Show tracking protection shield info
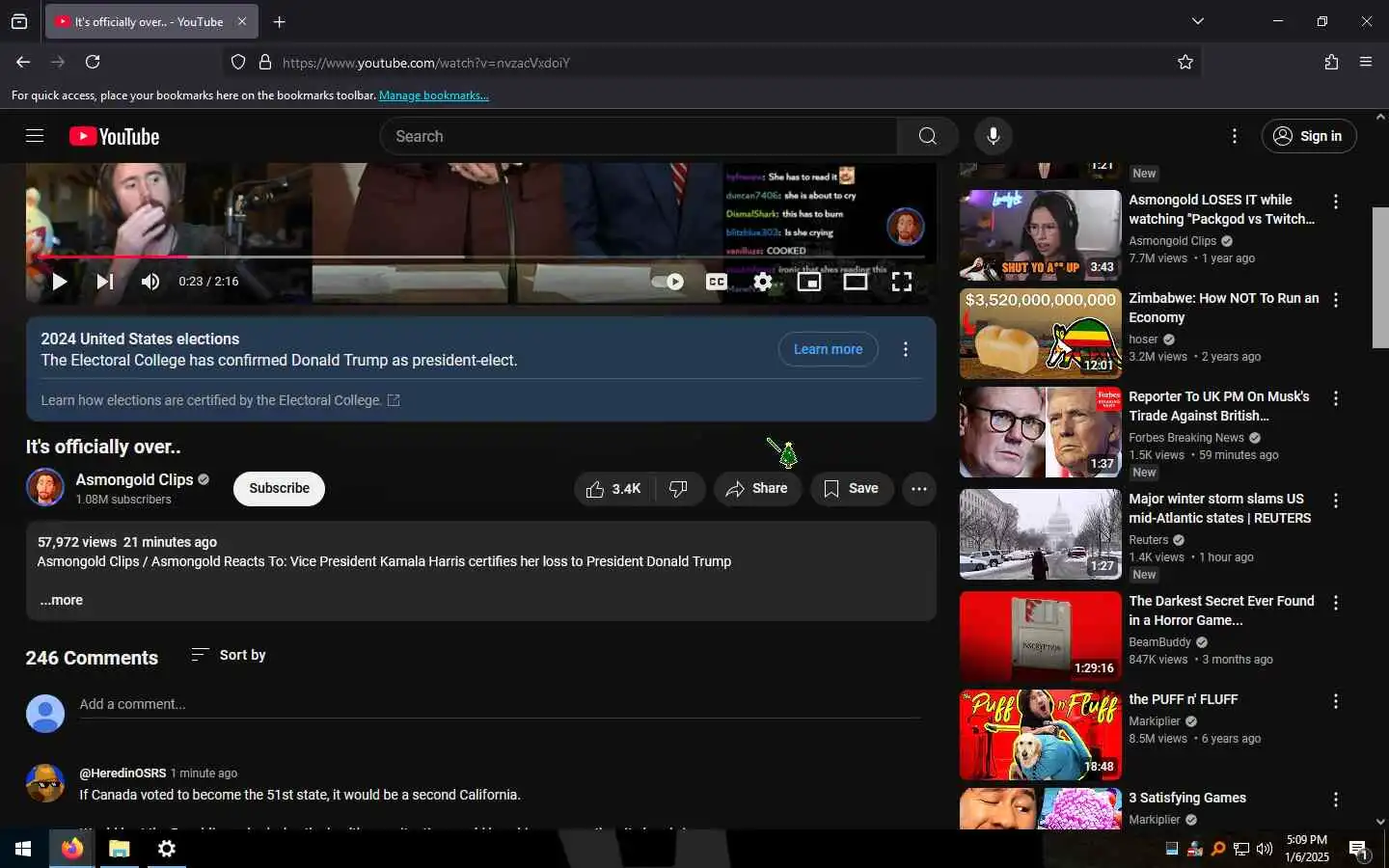The height and width of the screenshot is (868, 1389). click(x=238, y=62)
